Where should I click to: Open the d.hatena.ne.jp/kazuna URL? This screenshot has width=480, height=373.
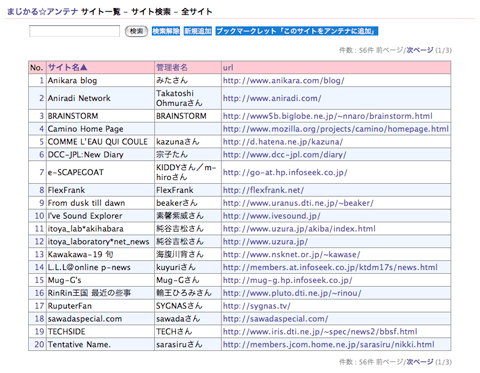point(283,142)
